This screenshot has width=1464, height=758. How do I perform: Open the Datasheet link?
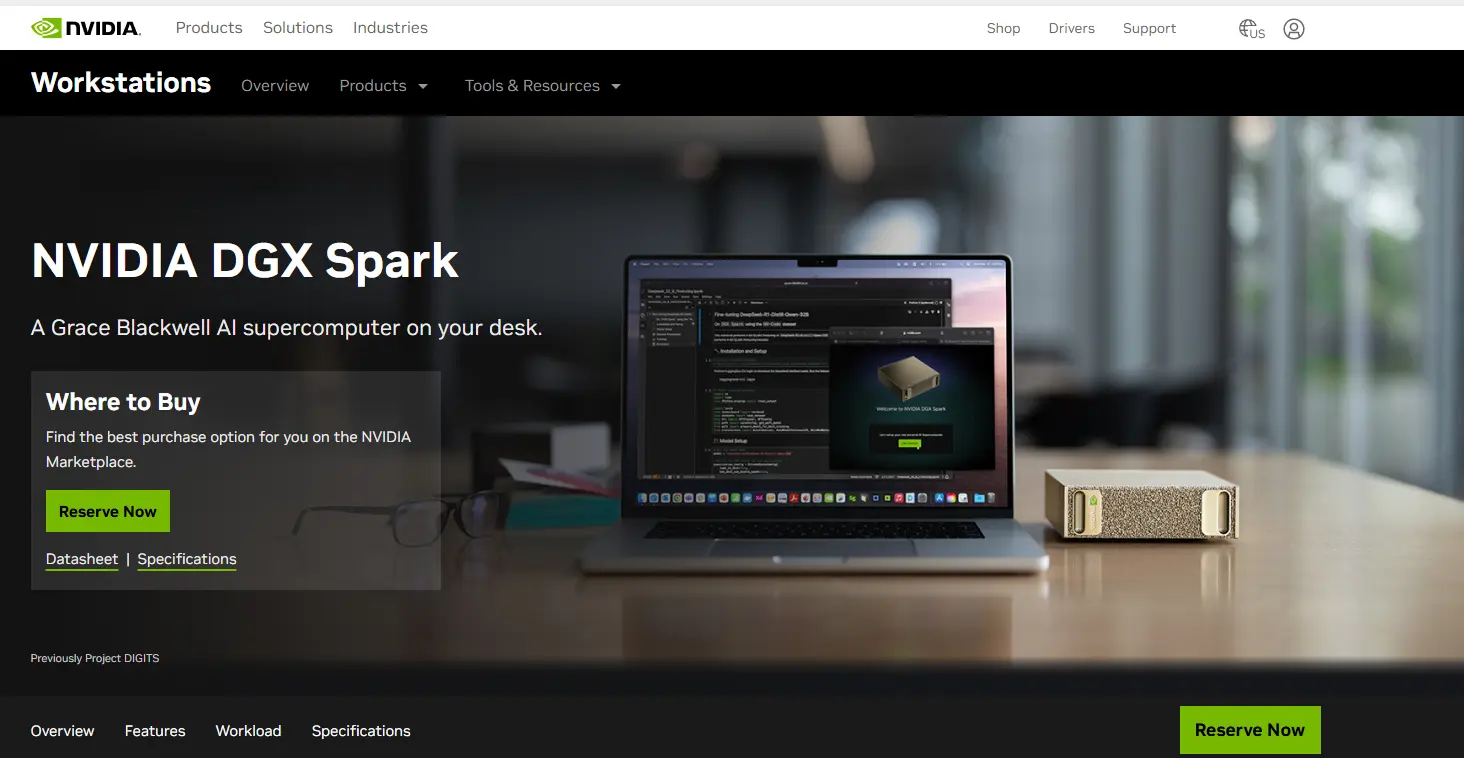82,559
